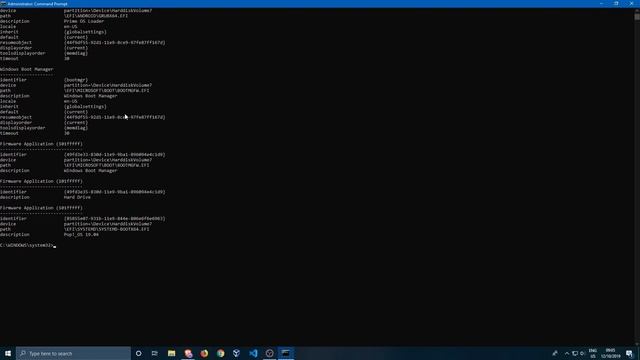Open the round clock-like app on taskbar

pos(269,353)
